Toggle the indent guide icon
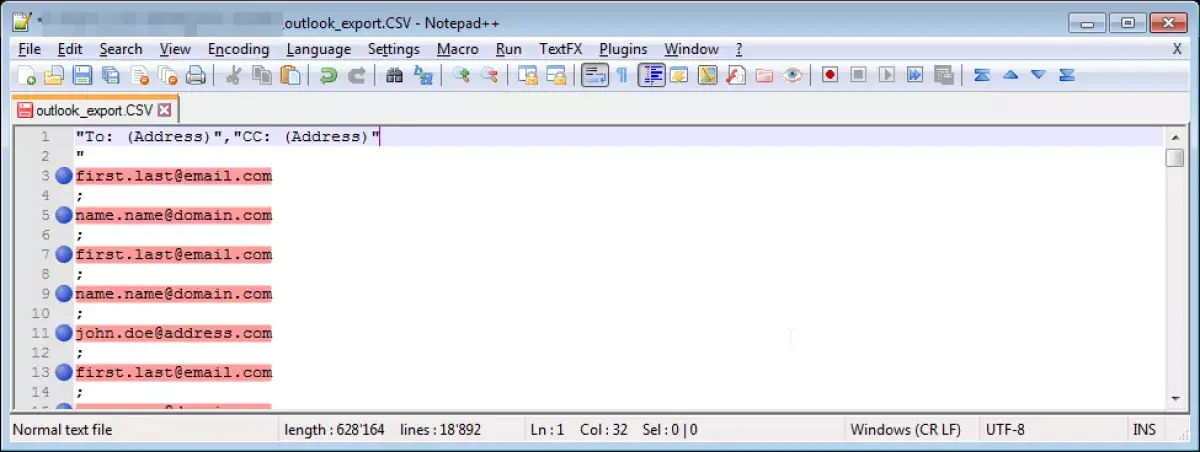The image size is (1200, 452). [651, 75]
